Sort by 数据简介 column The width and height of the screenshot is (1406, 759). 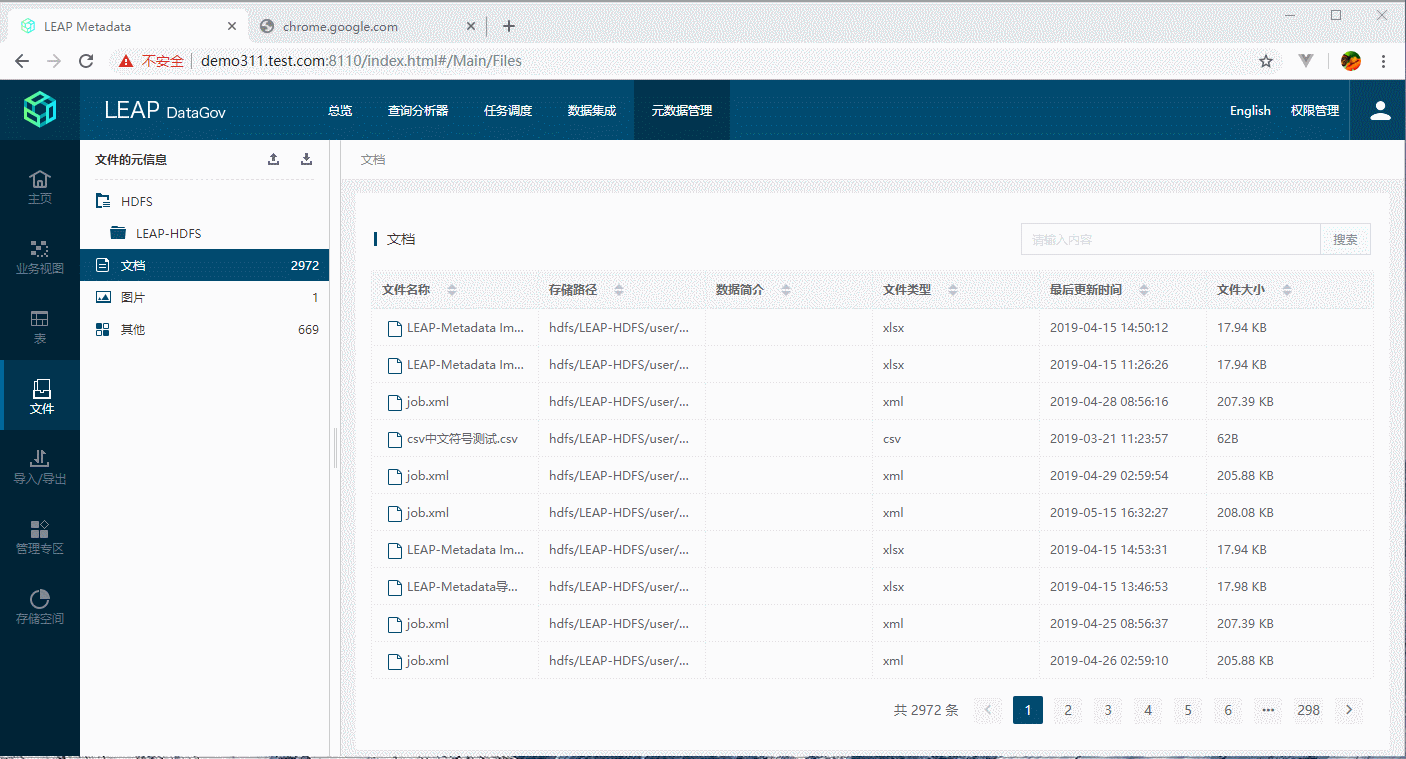click(x=786, y=290)
